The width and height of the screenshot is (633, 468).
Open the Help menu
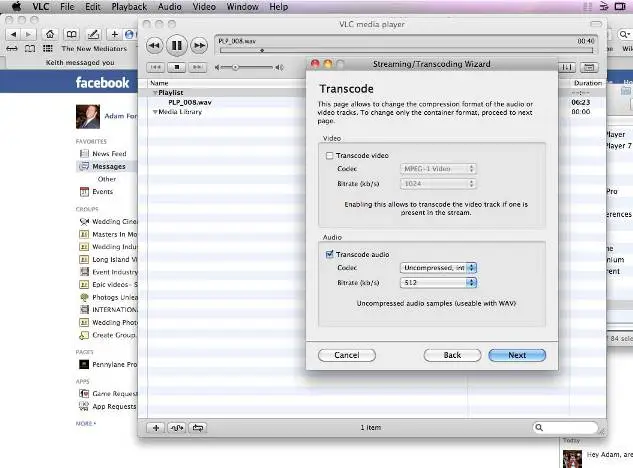pyautogui.click(x=279, y=6)
